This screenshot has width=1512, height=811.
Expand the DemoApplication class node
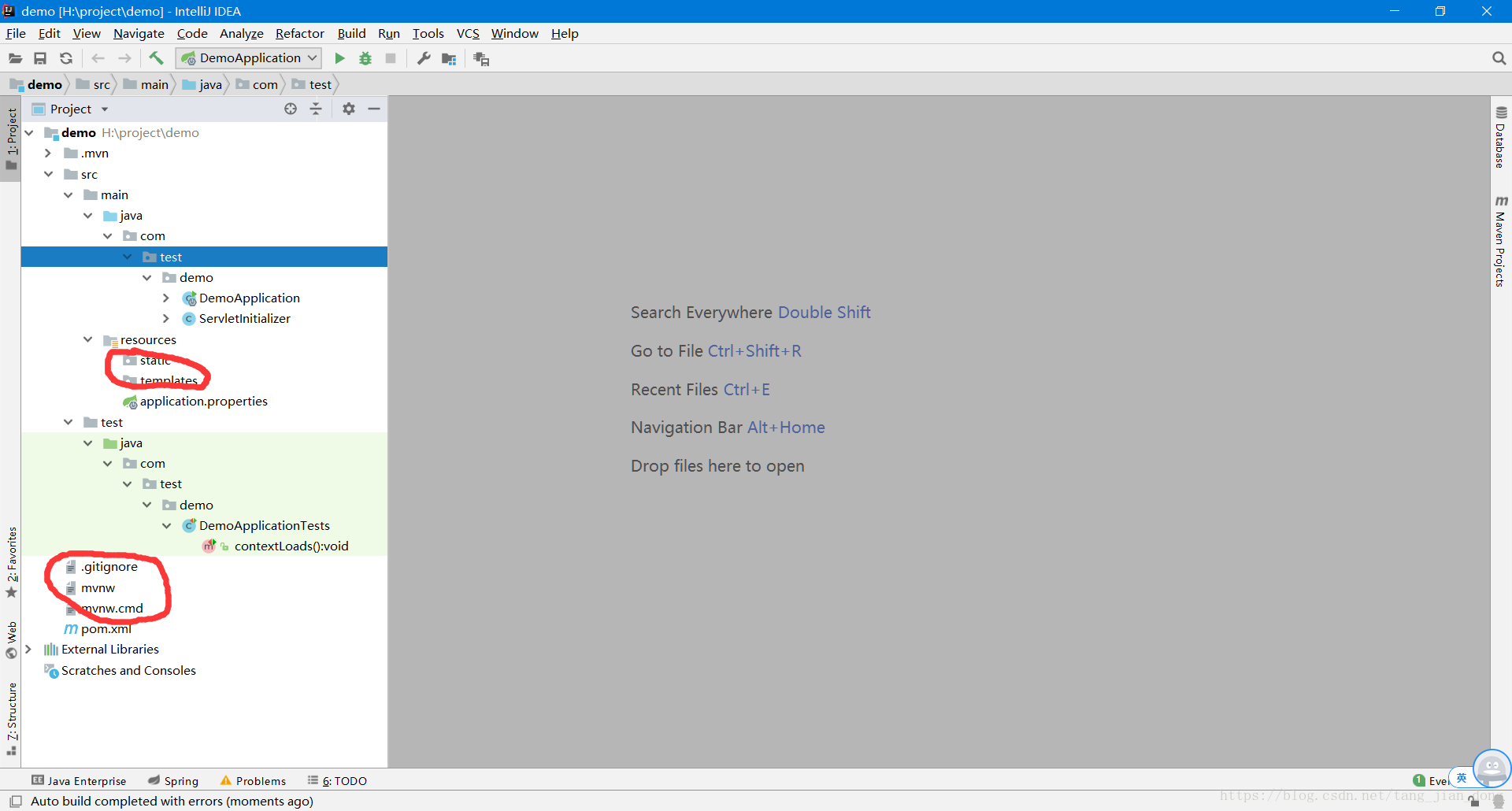click(x=167, y=298)
